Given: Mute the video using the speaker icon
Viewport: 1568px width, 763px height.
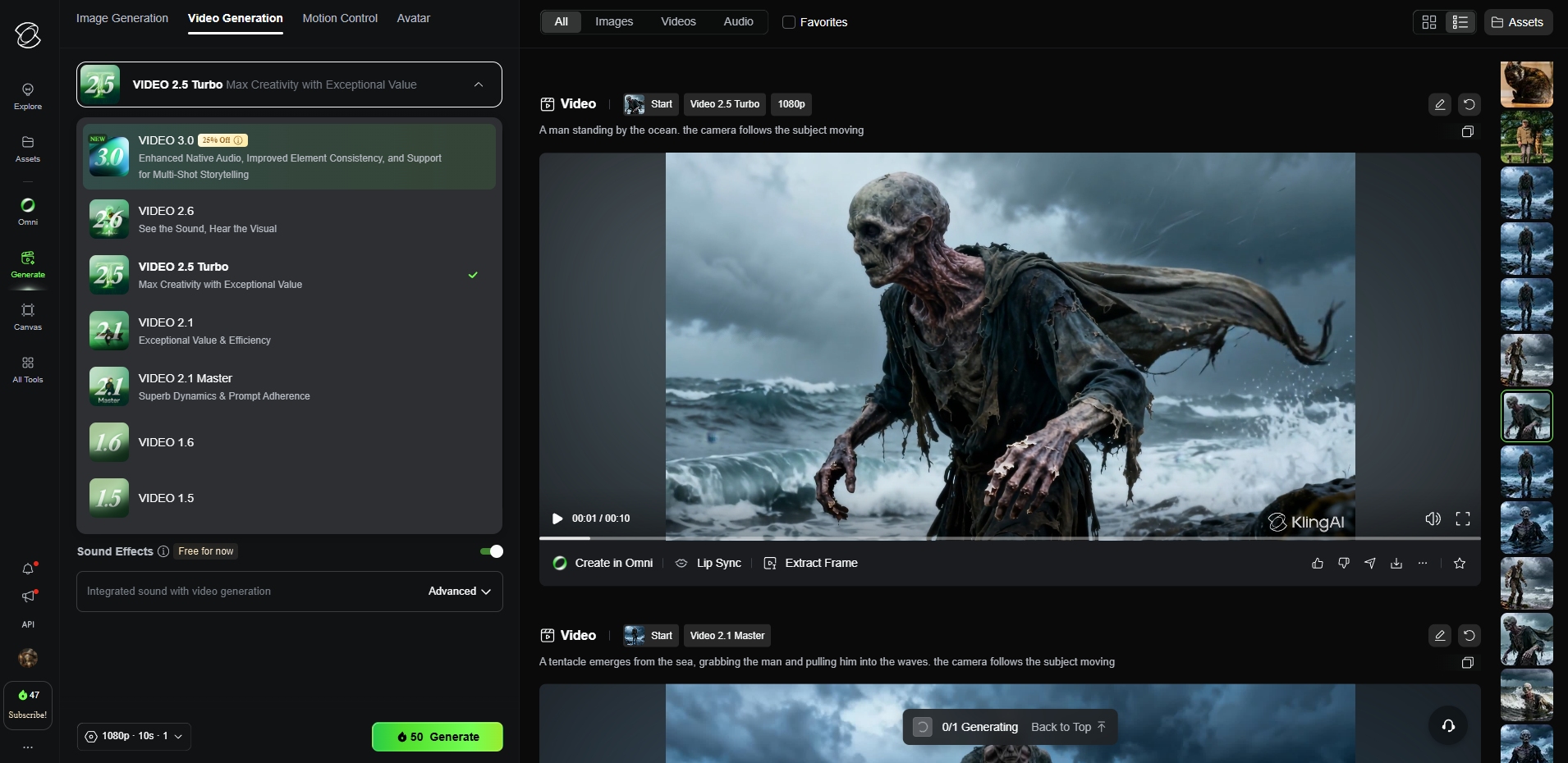Looking at the screenshot, I should pyautogui.click(x=1433, y=519).
